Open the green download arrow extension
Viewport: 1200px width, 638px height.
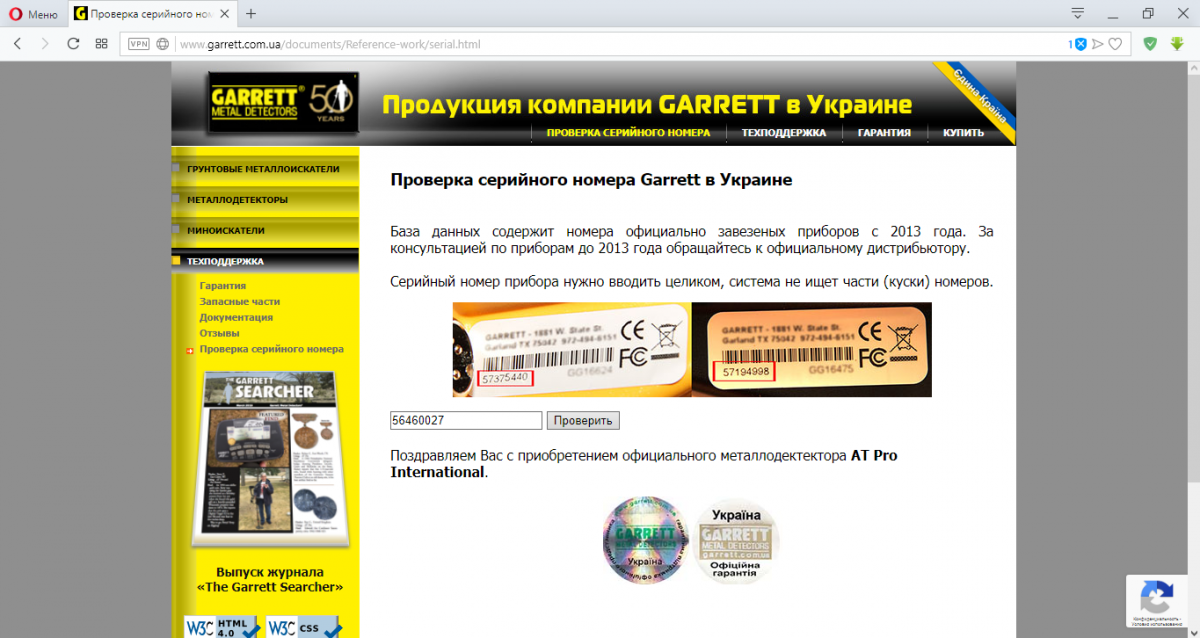(1178, 44)
